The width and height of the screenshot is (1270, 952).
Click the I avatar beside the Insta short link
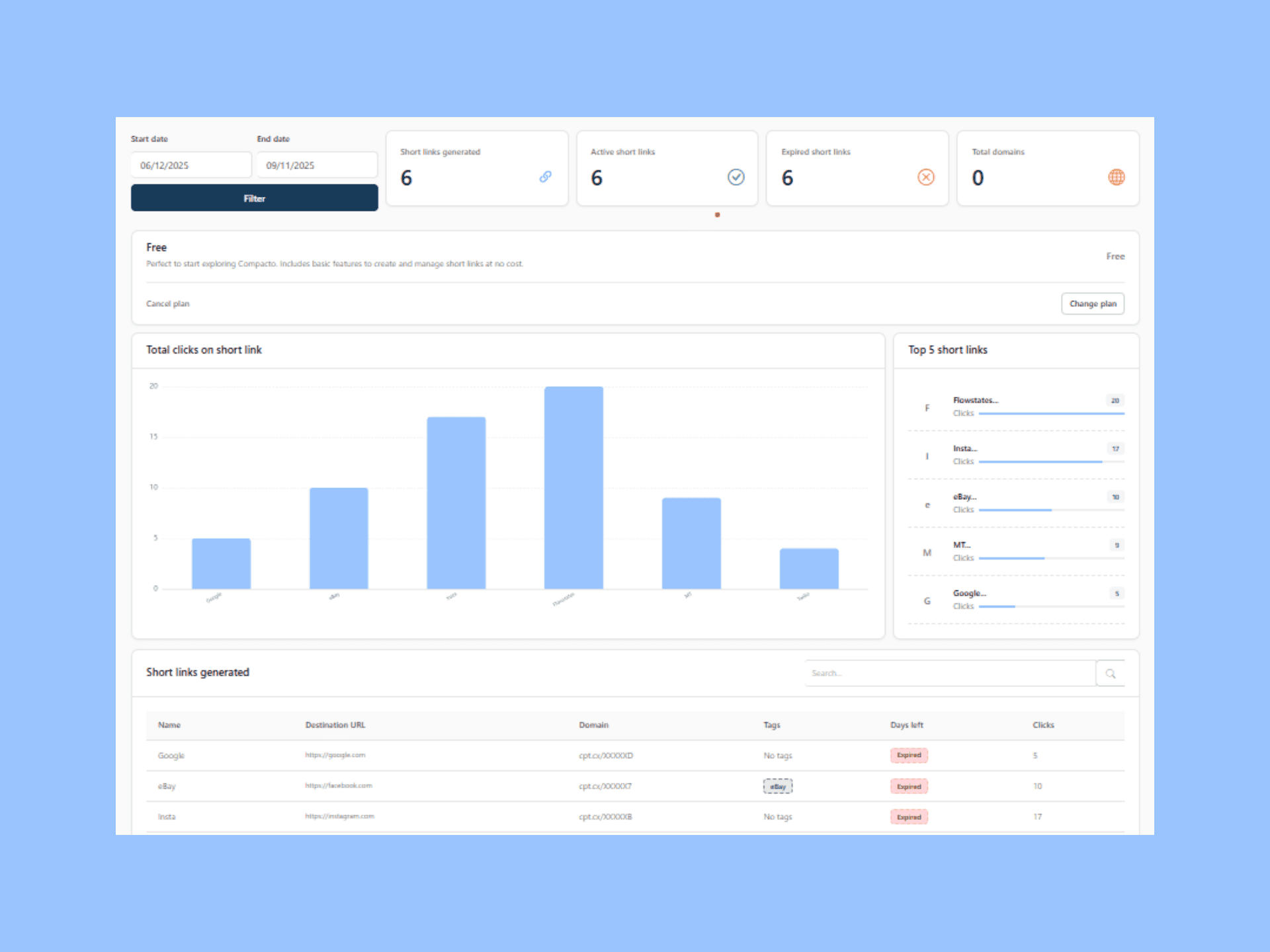click(927, 456)
